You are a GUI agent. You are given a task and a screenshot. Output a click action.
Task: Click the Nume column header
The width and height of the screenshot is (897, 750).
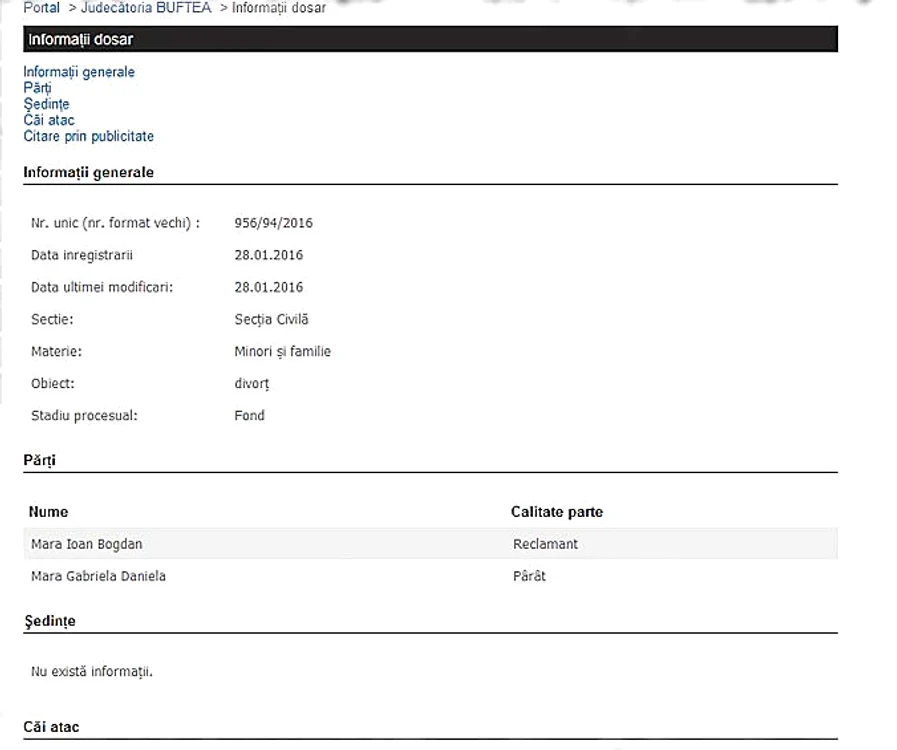click(x=48, y=511)
